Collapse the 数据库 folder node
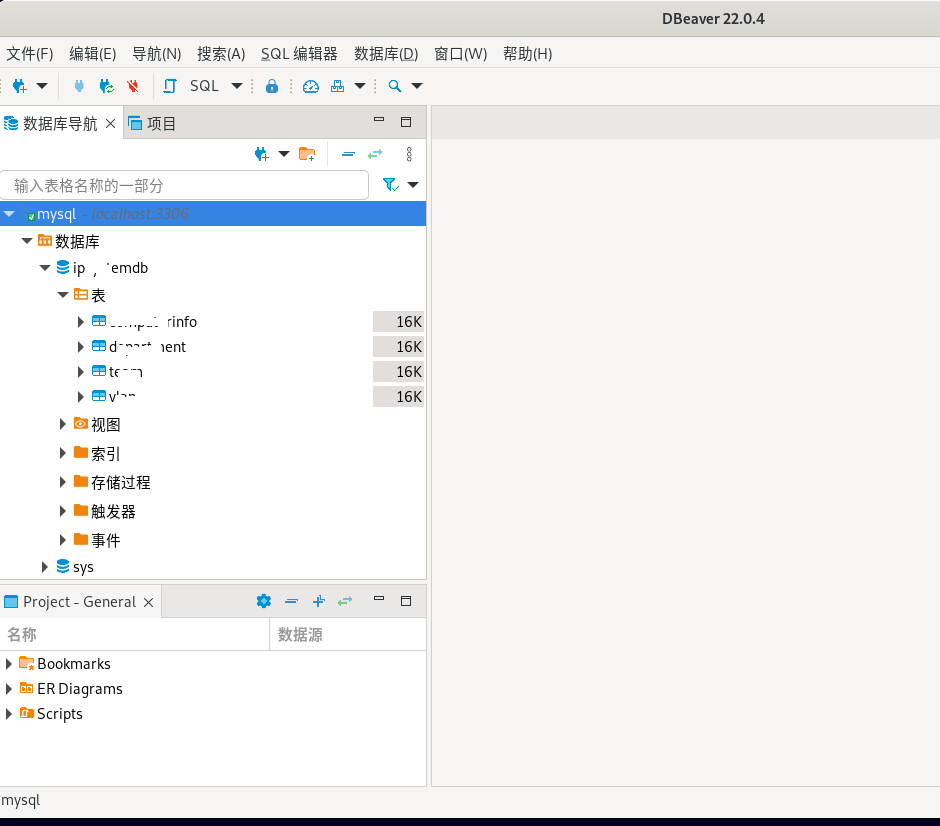This screenshot has height=826, width=940. 27,241
